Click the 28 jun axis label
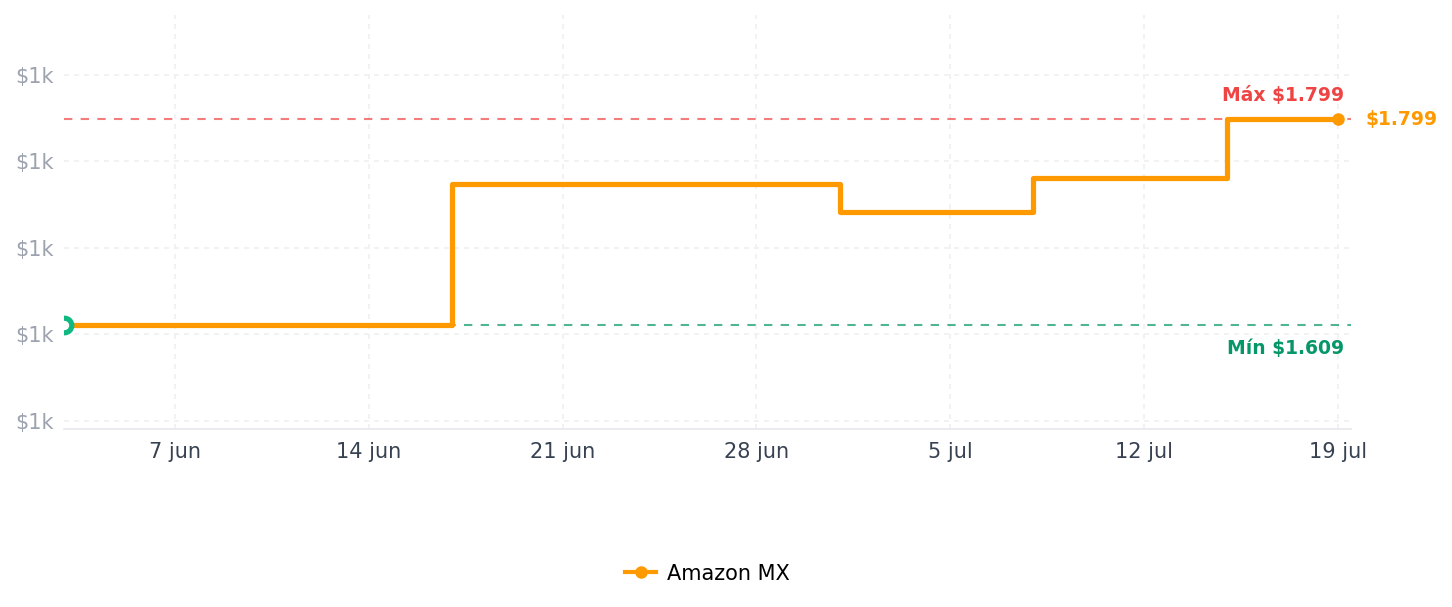The height and width of the screenshot is (607, 1452). (x=756, y=451)
